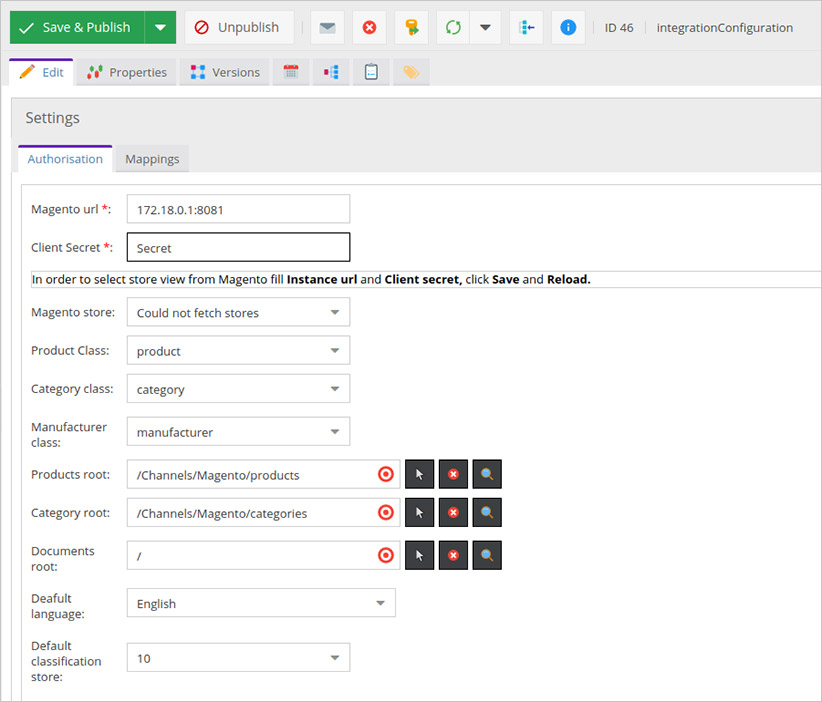Open the Default classification store dropdown
The height and width of the screenshot is (702, 822).
pos(238,658)
